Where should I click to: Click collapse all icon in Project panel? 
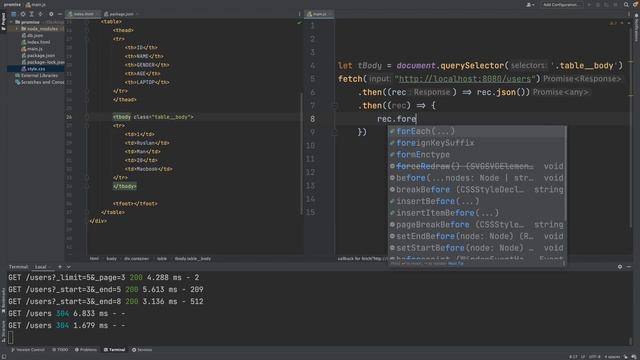pos(40,14)
